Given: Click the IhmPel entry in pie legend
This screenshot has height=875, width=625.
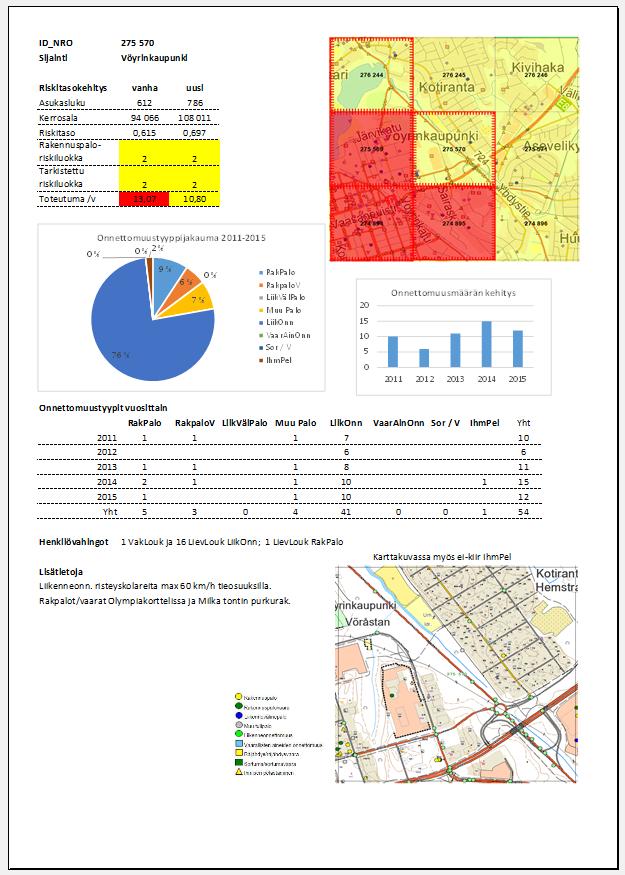Looking at the screenshot, I should point(275,360).
